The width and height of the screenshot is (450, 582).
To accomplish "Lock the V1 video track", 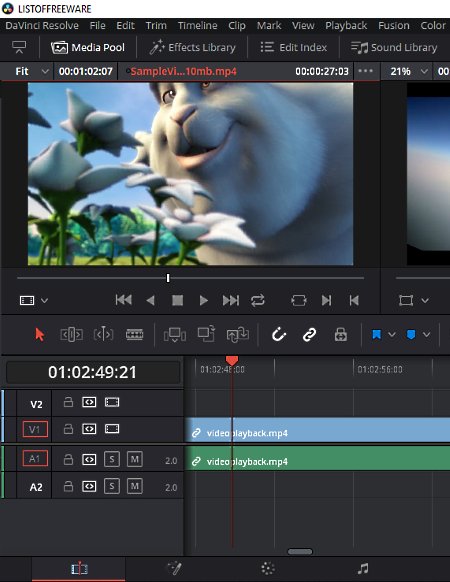I will 68,429.
